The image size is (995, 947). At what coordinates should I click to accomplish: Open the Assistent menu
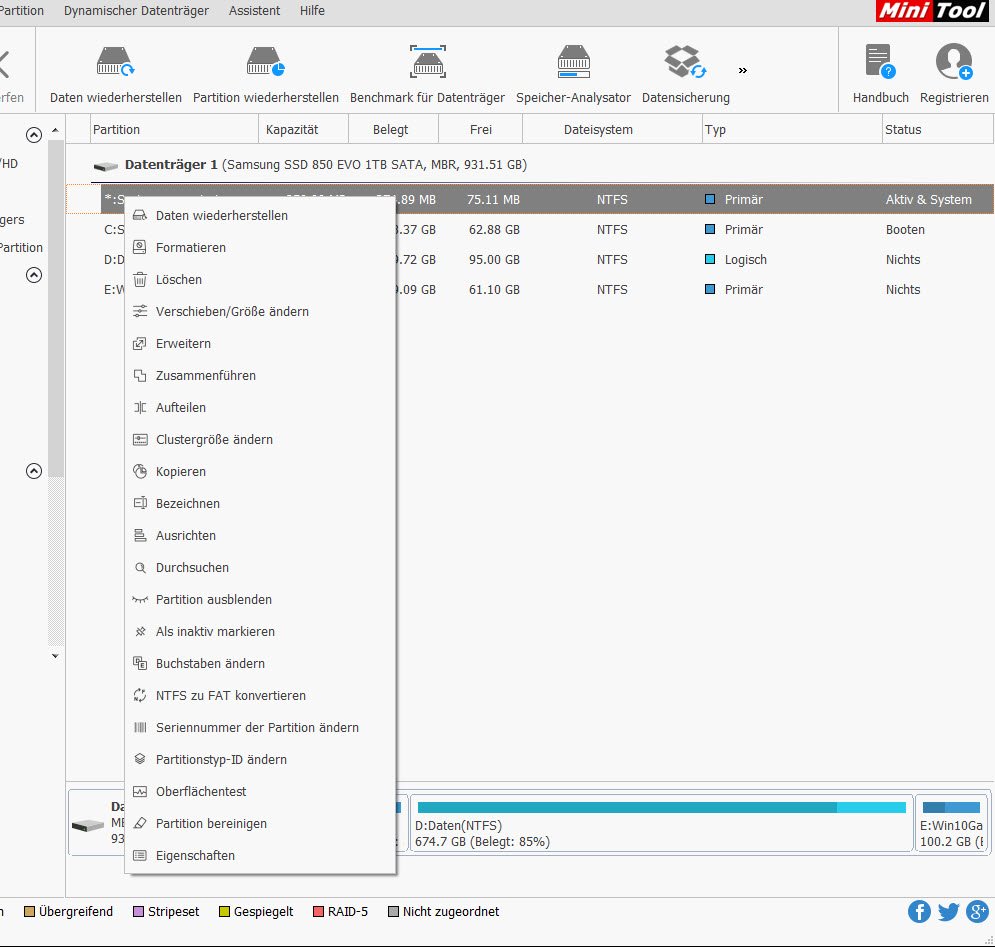(254, 11)
